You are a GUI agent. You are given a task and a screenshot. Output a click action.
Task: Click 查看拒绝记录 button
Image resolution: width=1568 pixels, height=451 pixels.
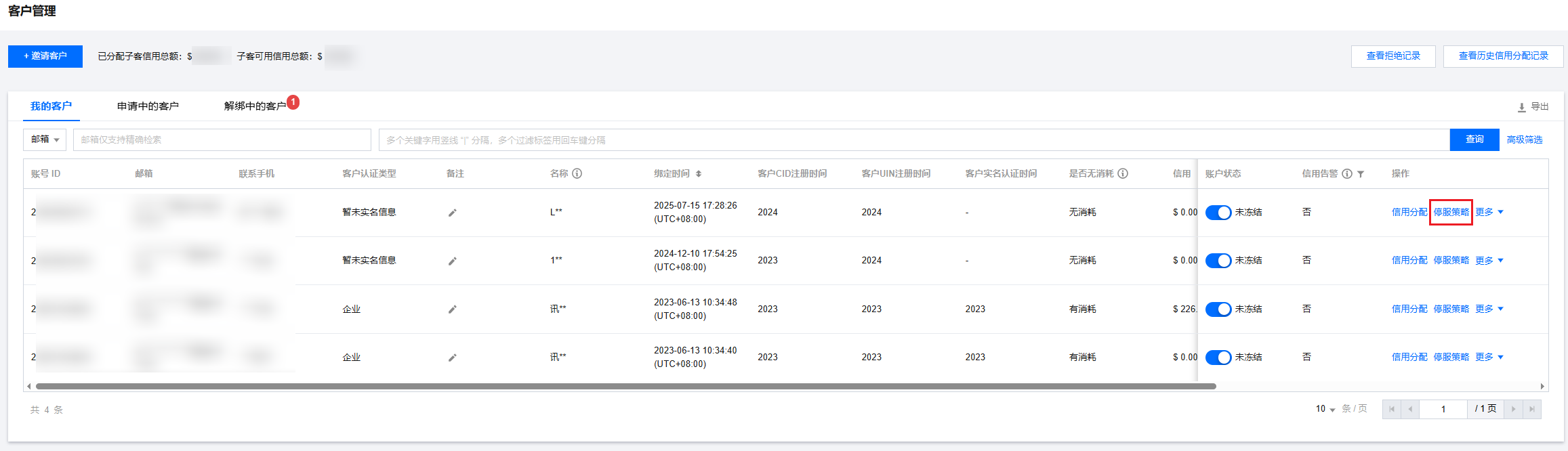[1393, 56]
